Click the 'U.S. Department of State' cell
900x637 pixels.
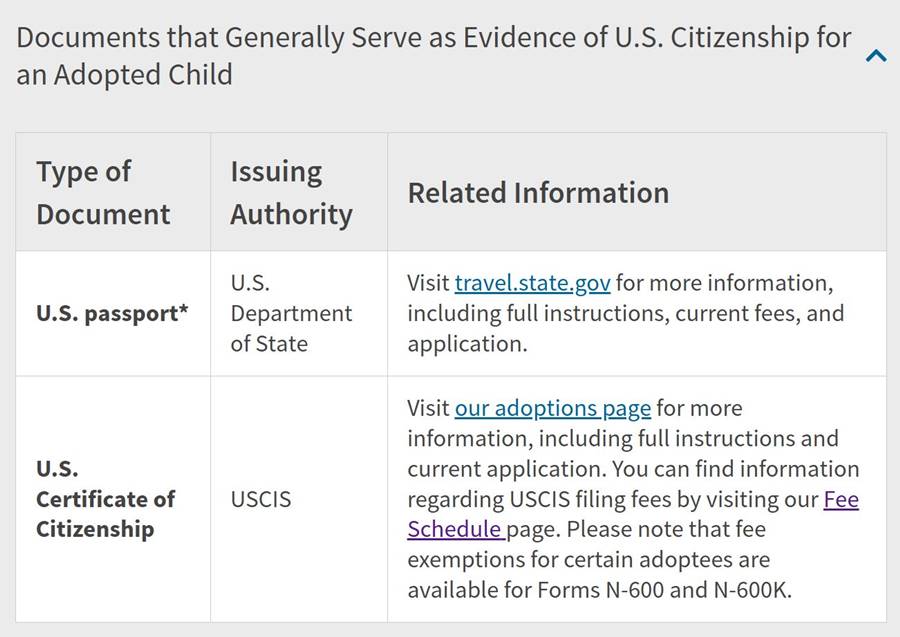(291, 313)
